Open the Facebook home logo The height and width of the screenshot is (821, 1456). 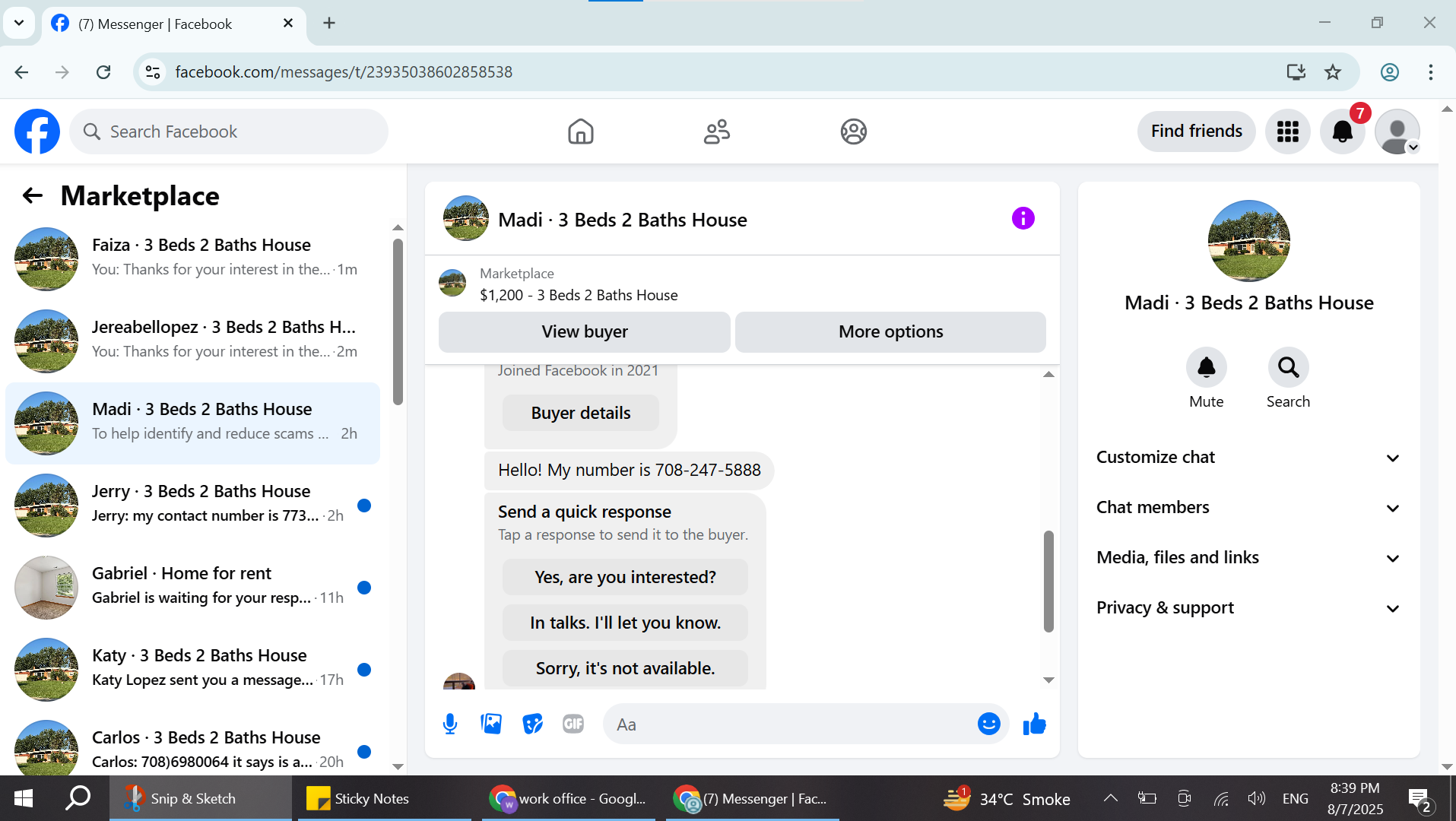(x=37, y=132)
